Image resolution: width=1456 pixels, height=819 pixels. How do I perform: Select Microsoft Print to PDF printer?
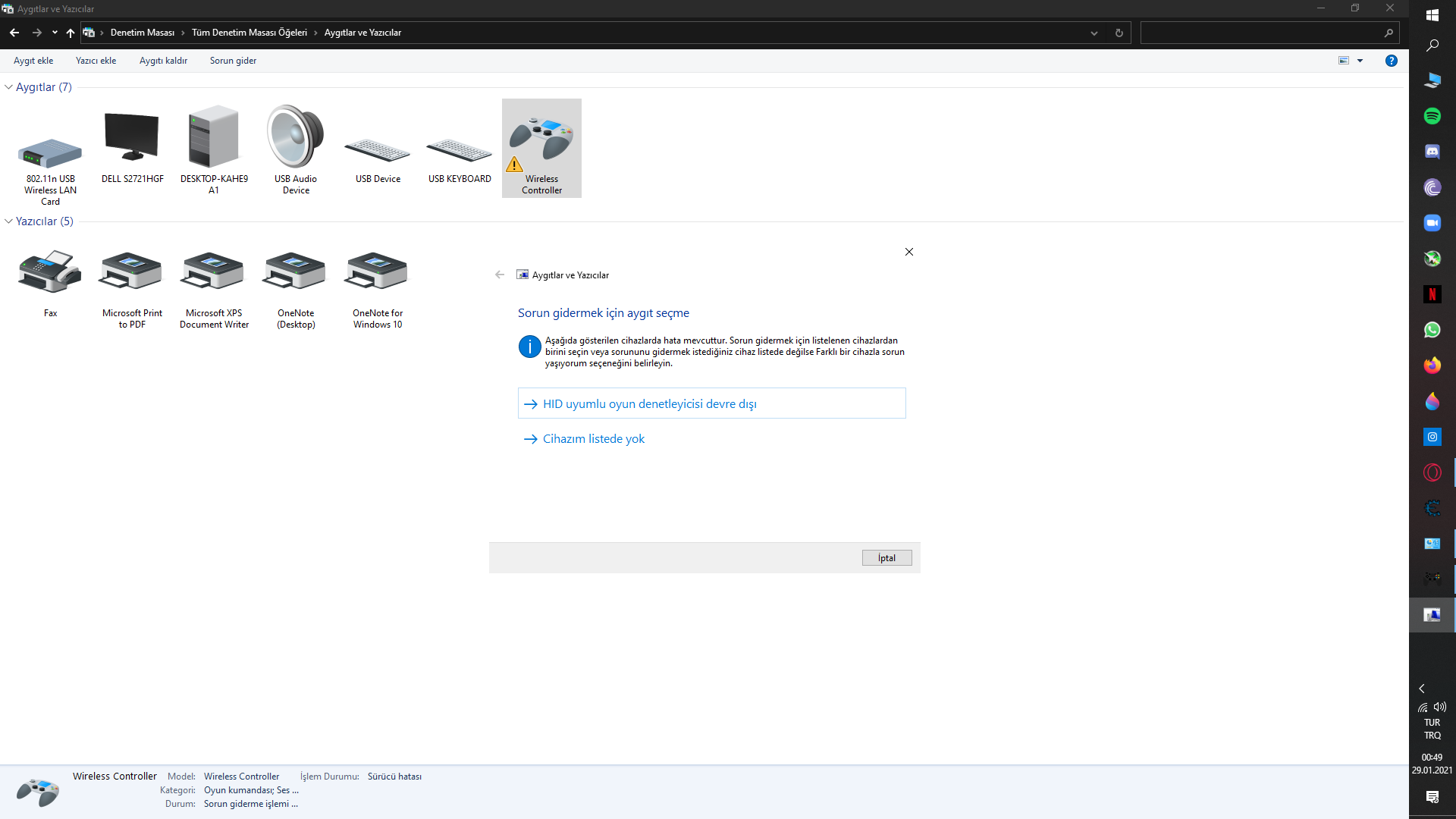coord(132,272)
